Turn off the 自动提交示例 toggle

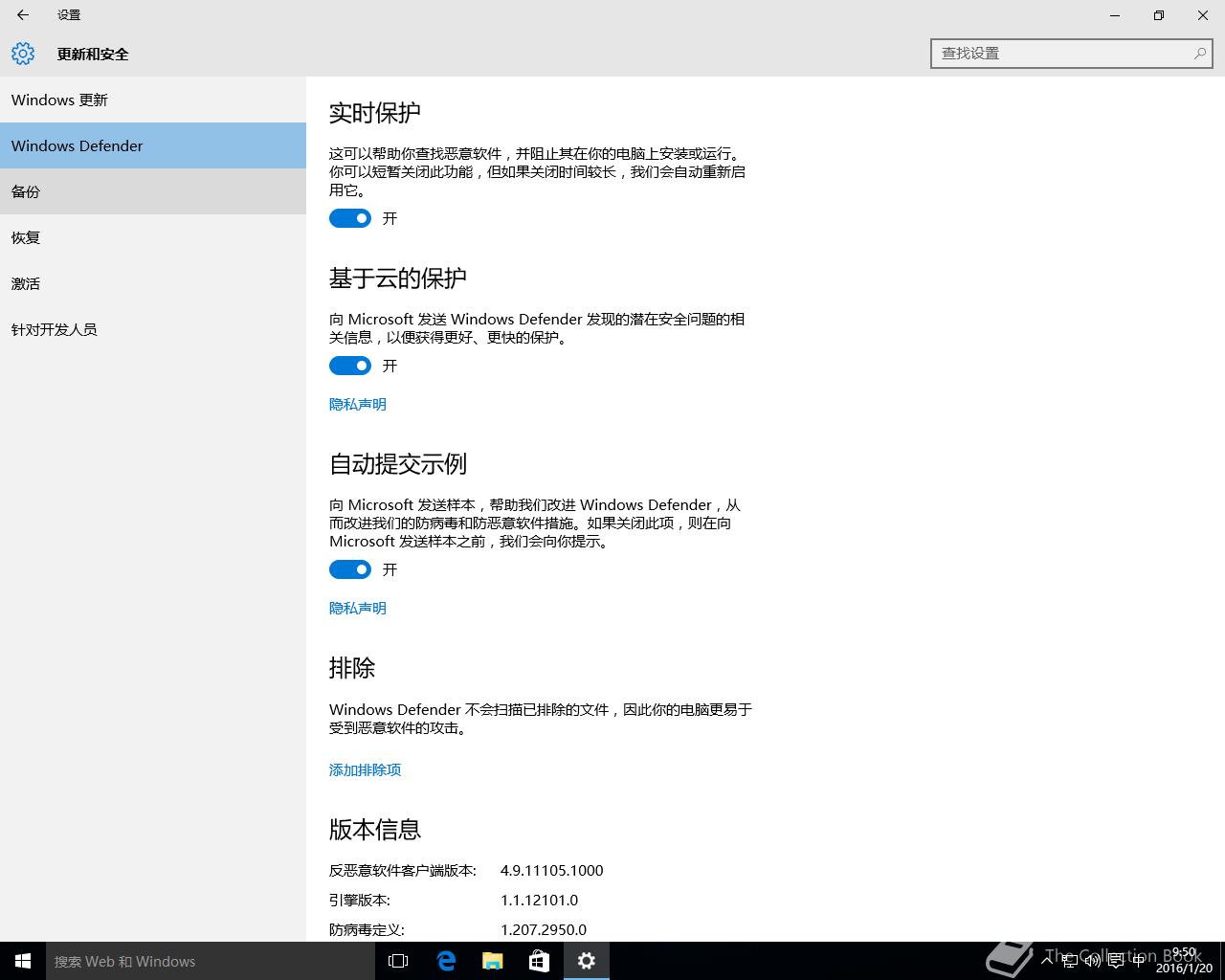[350, 569]
